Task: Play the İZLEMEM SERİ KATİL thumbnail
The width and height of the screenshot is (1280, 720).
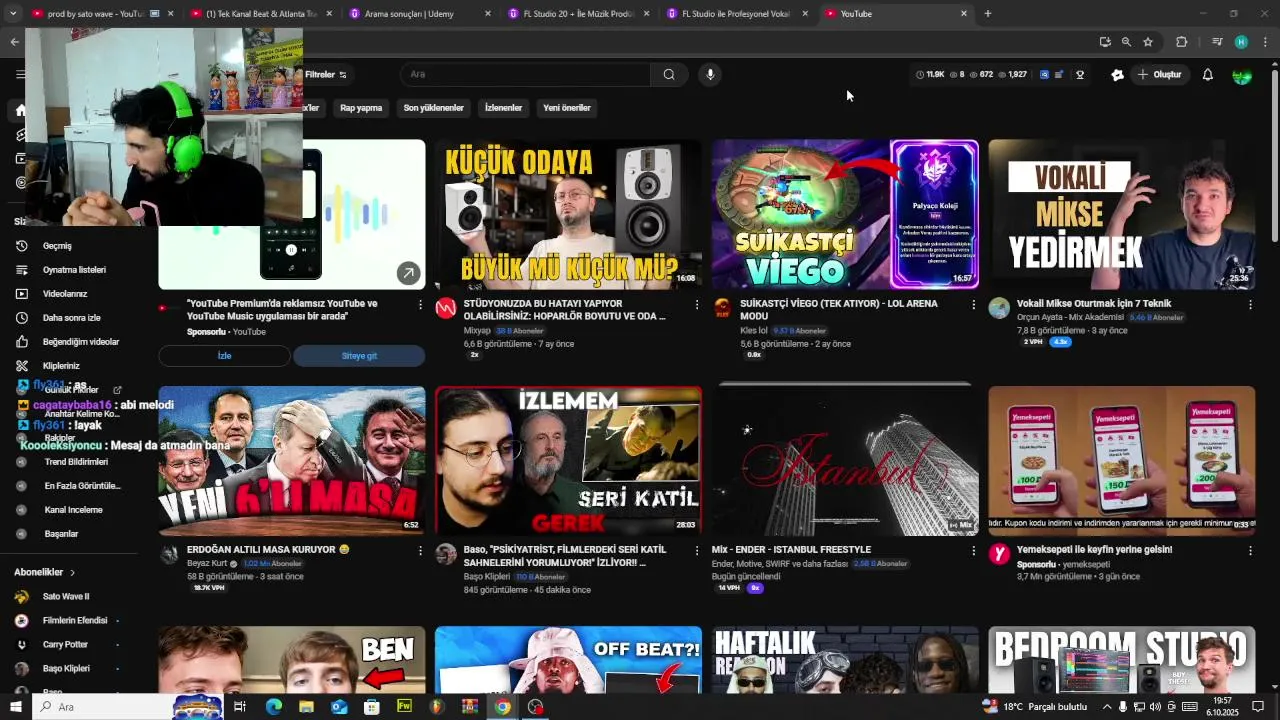Action: click(568, 460)
